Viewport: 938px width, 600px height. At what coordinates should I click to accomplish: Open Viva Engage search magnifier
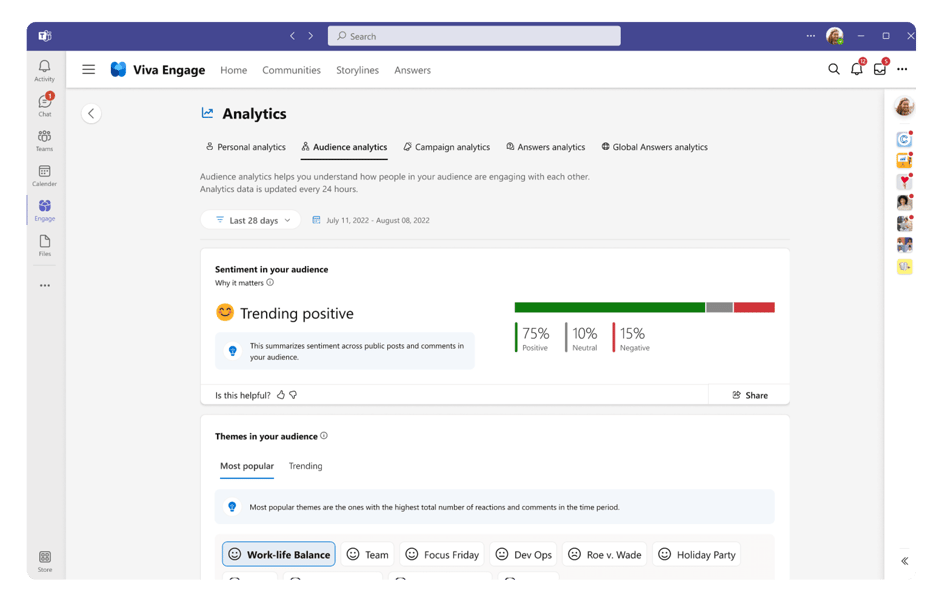833,69
